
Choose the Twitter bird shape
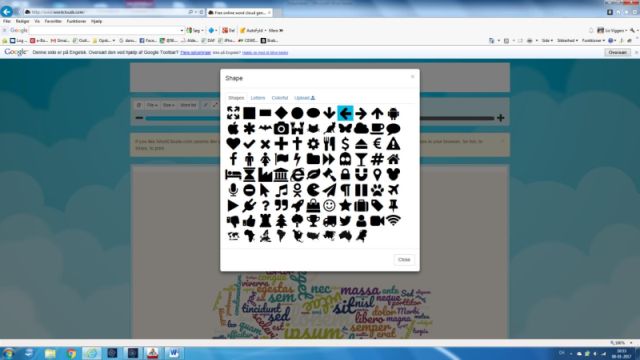(345, 221)
